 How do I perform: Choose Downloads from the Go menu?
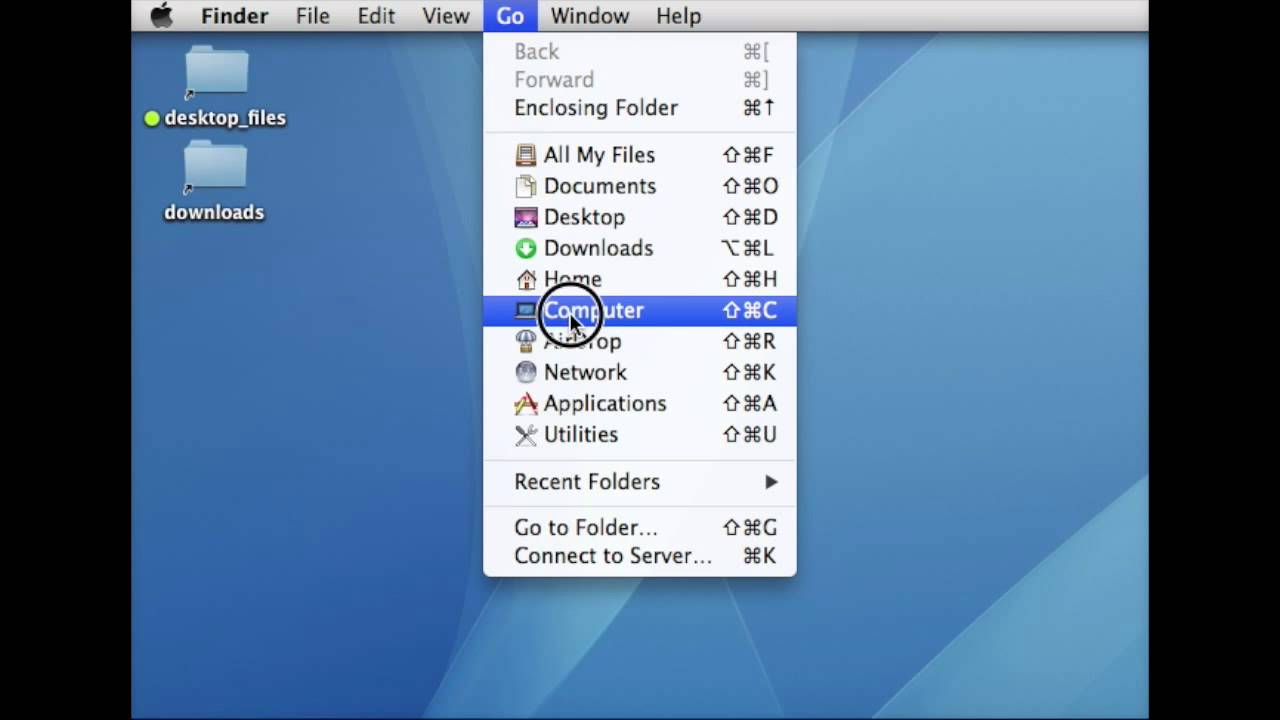(640, 248)
